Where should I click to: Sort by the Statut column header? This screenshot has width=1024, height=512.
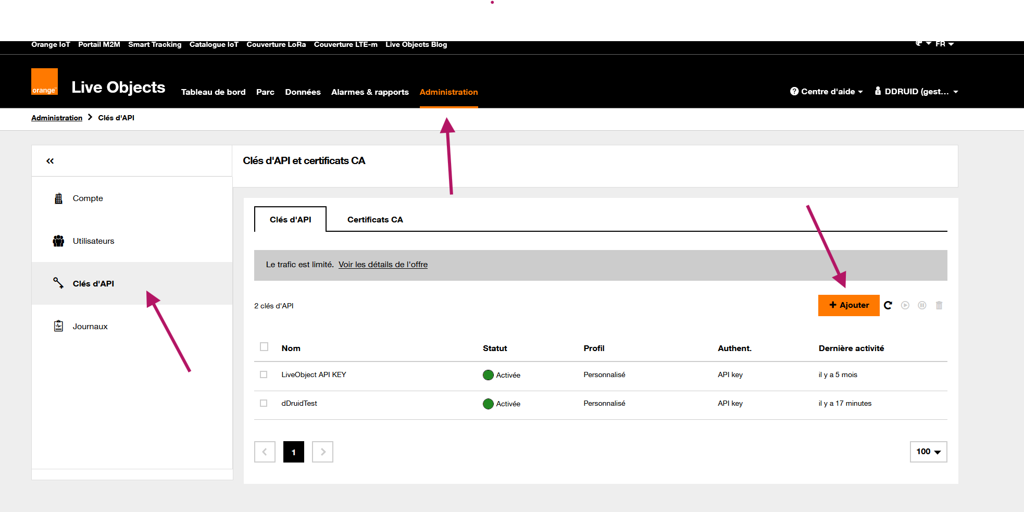[495, 348]
